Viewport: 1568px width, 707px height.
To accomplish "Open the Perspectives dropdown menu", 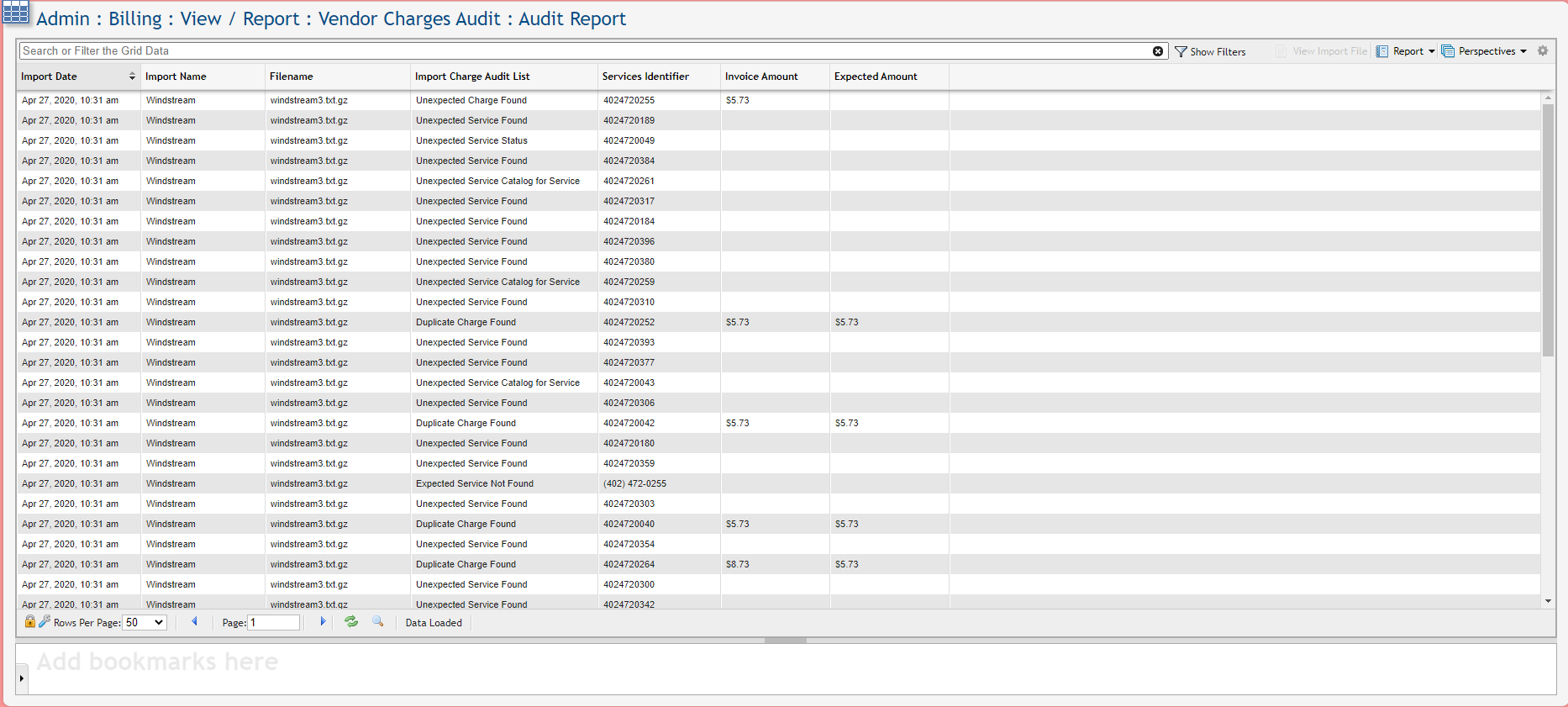I will pos(1484,51).
